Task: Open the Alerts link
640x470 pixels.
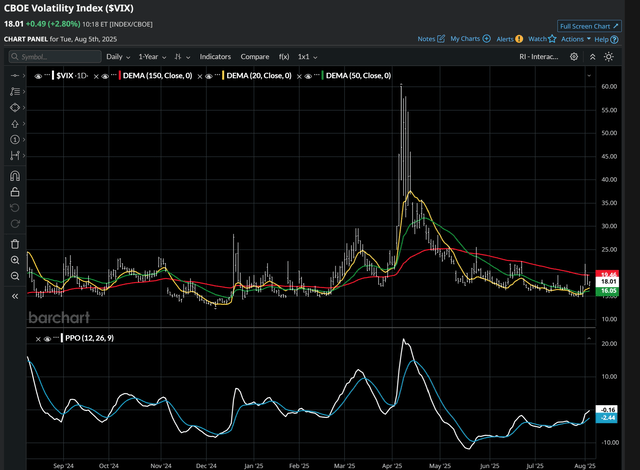Action: coord(505,39)
